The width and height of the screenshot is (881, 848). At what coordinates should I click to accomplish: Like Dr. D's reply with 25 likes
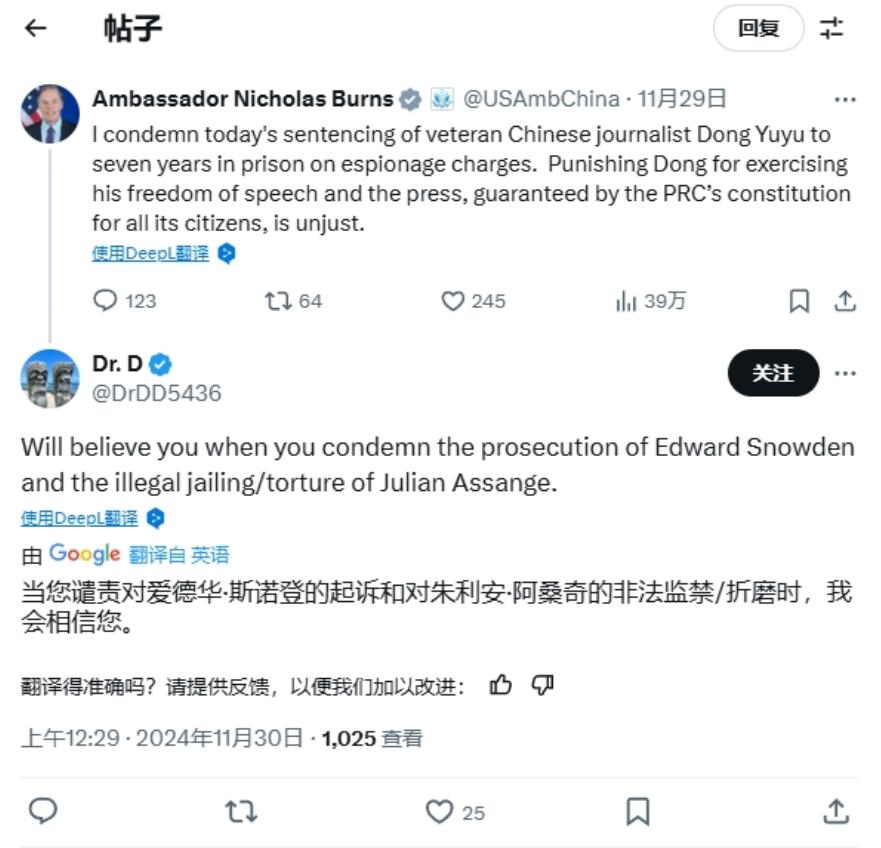tap(455, 812)
